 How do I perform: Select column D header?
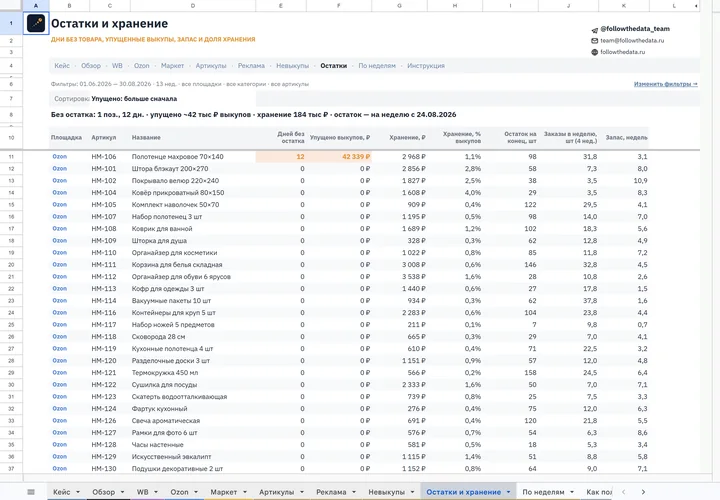(x=193, y=6)
